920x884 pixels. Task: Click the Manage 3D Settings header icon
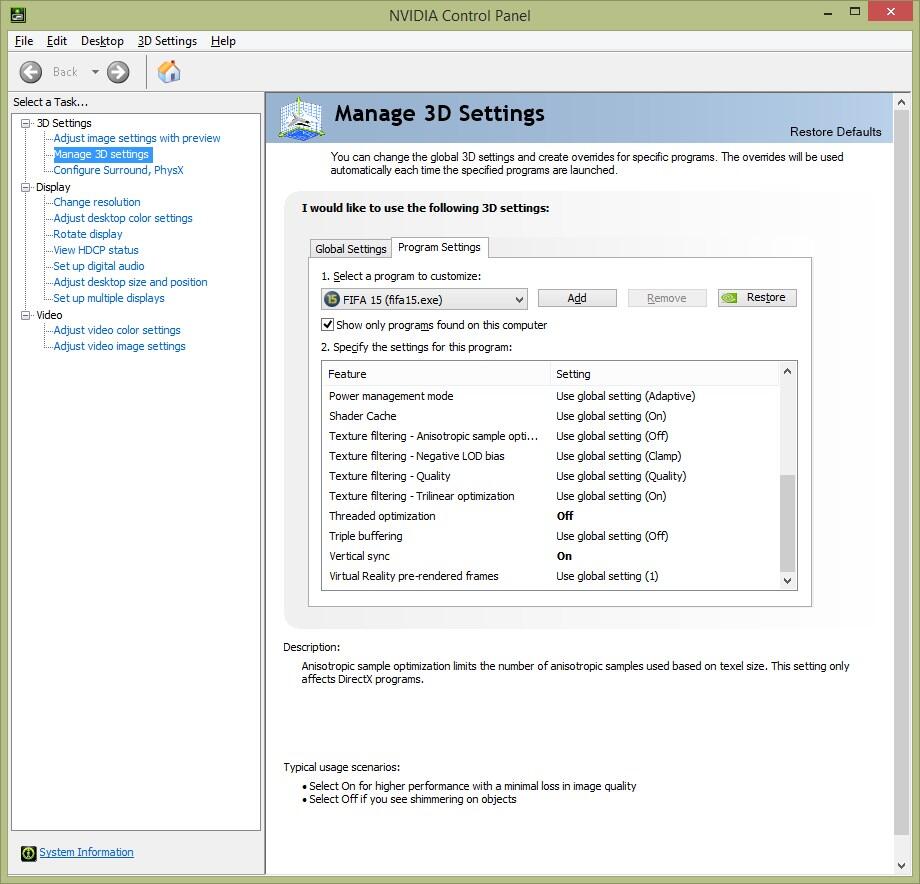(x=301, y=119)
